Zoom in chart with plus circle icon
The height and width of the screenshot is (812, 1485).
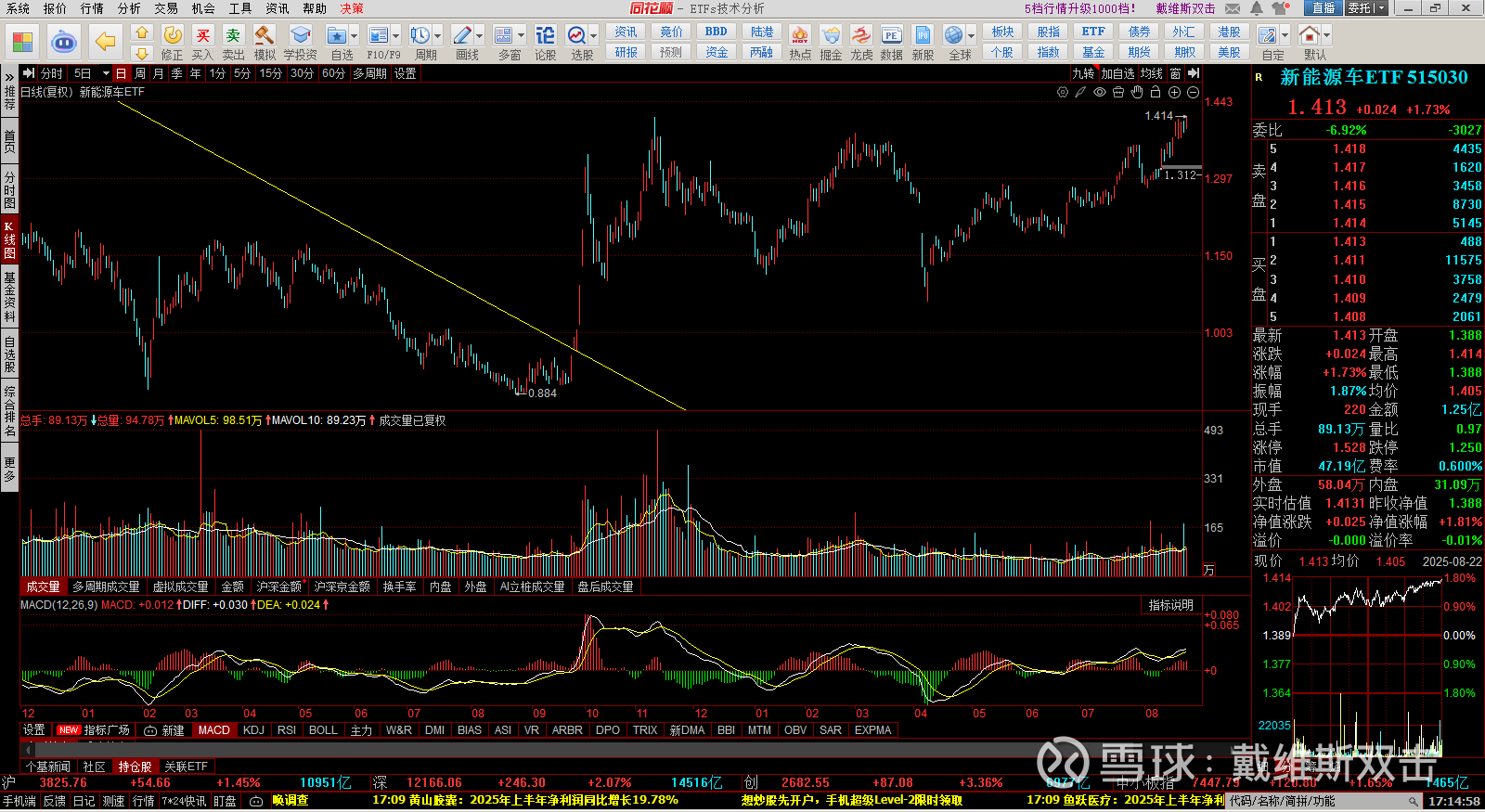click(x=1174, y=92)
